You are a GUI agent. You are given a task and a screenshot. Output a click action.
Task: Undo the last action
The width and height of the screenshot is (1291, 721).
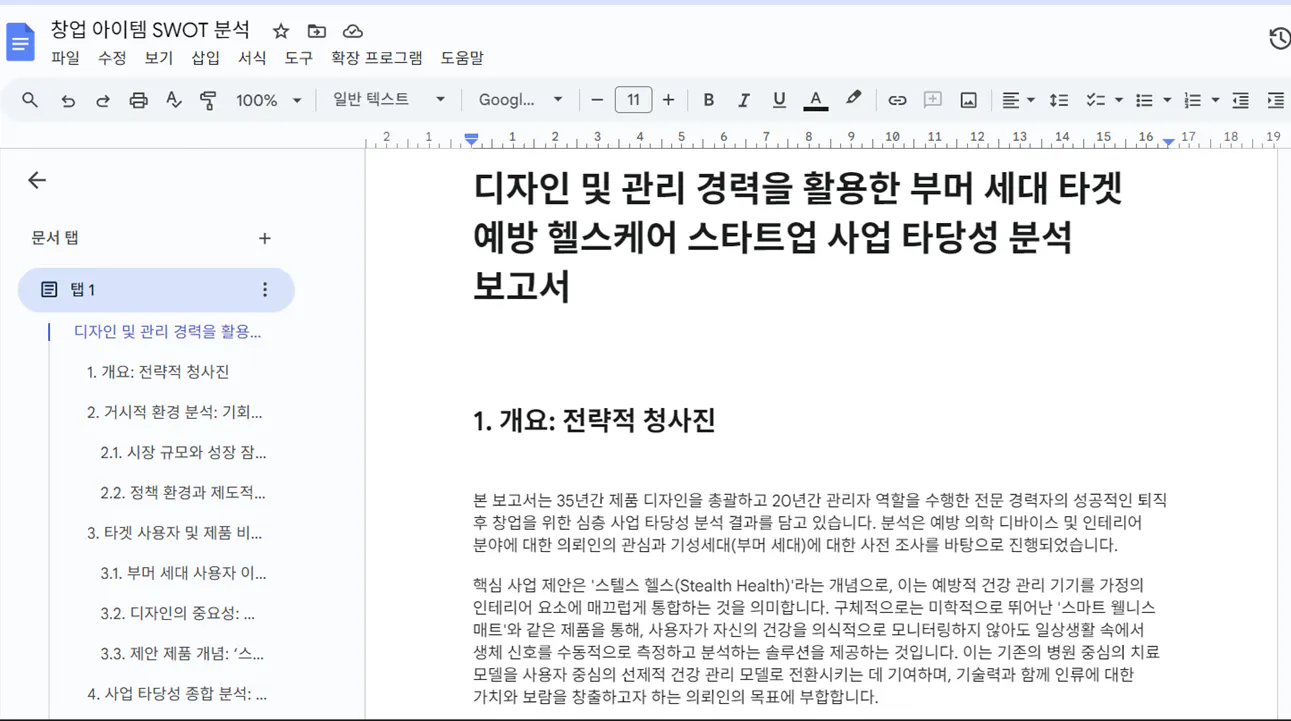68,100
